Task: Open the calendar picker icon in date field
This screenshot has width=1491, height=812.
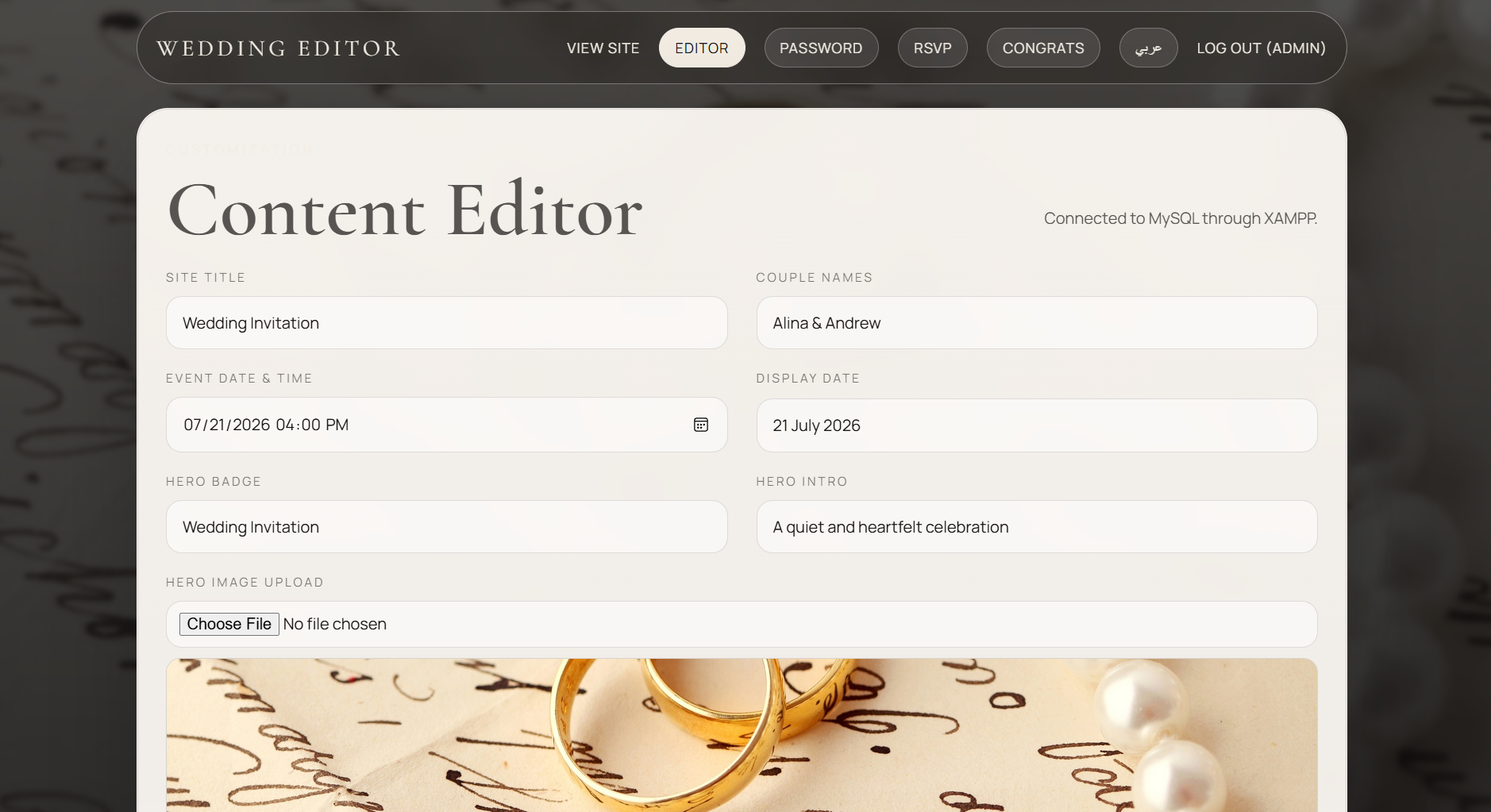Action: coord(700,425)
